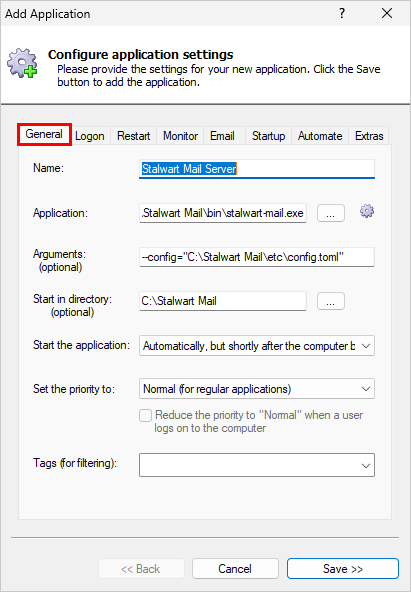
Task: Open the Automate tab
Action: coord(320,136)
